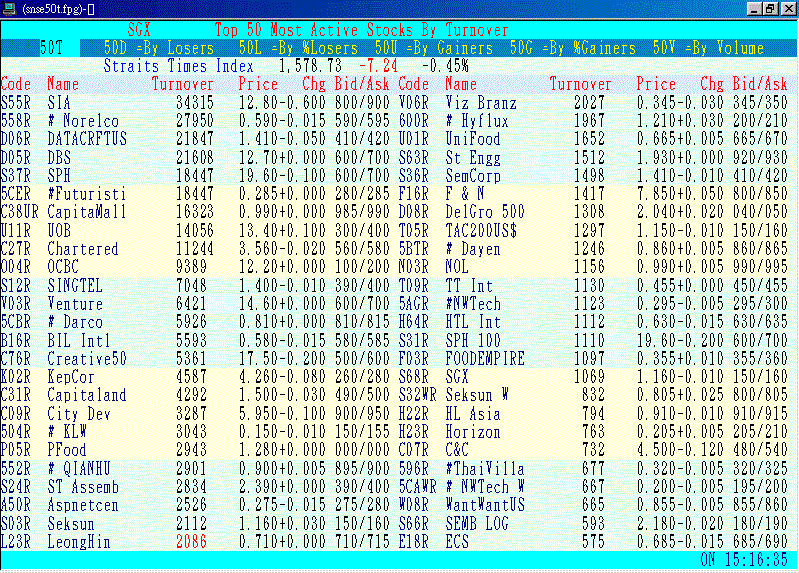This screenshot has height=573, width=799.
Task: Click the right Turnover column header
Action: 580,84
